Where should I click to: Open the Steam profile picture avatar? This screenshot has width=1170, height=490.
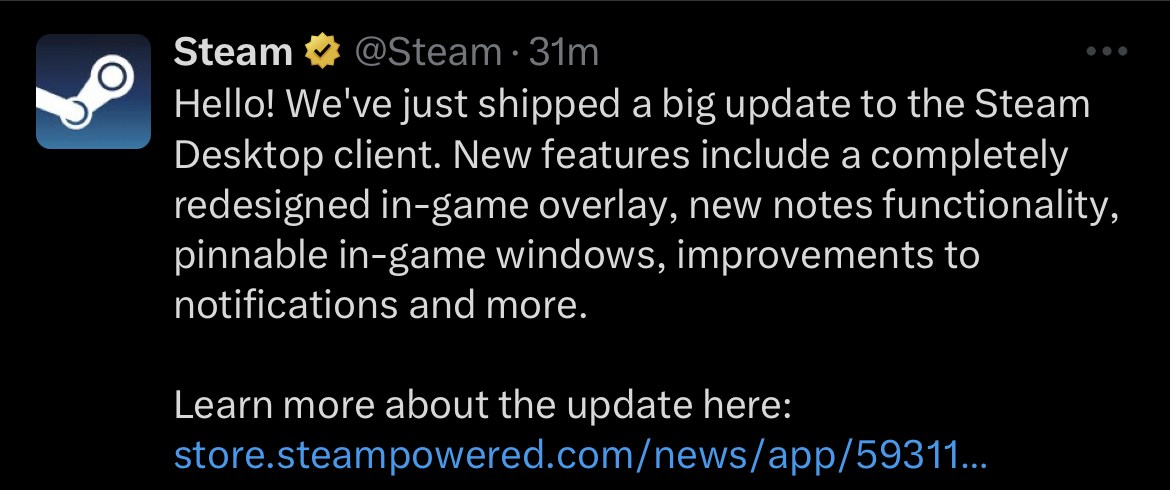click(x=93, y=91)
